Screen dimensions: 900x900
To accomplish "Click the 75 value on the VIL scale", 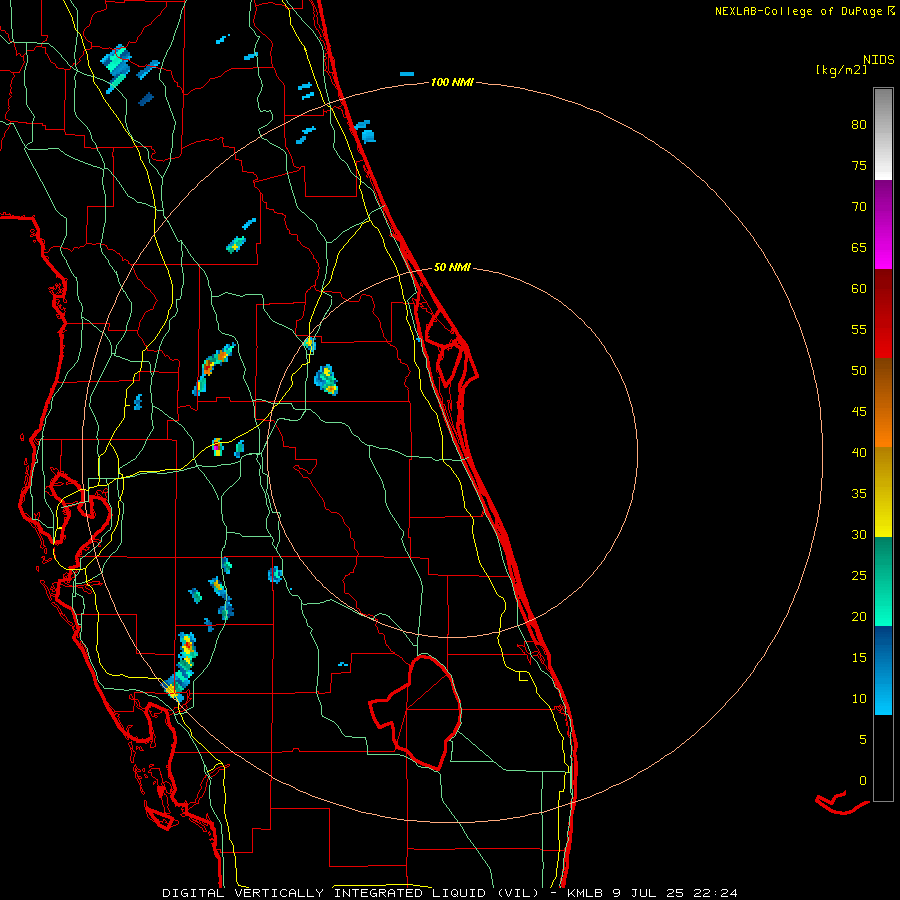I will coord(859,166).
